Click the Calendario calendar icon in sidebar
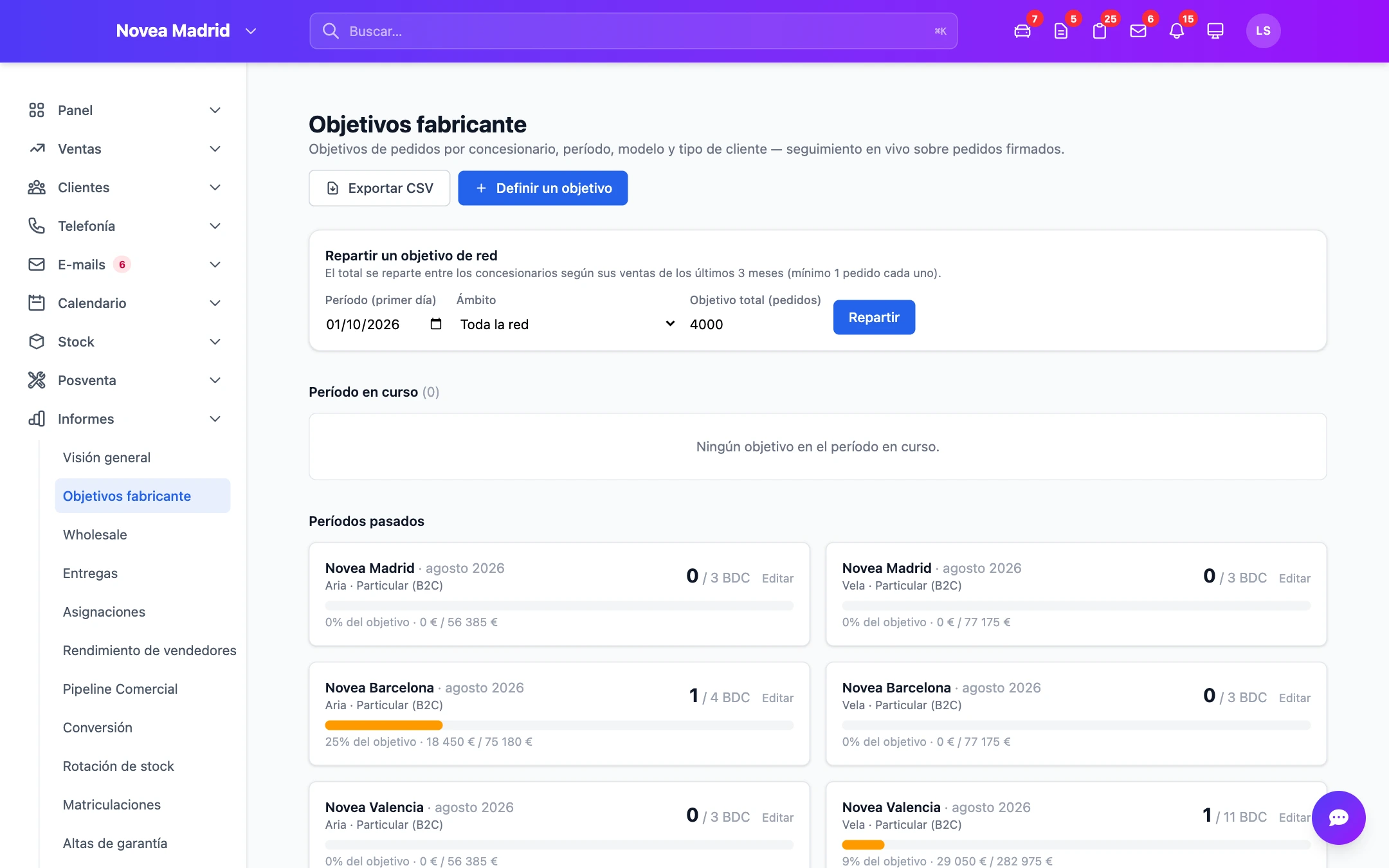The height and width of the screenshot is (868, 1389). (x=37, y=303)
